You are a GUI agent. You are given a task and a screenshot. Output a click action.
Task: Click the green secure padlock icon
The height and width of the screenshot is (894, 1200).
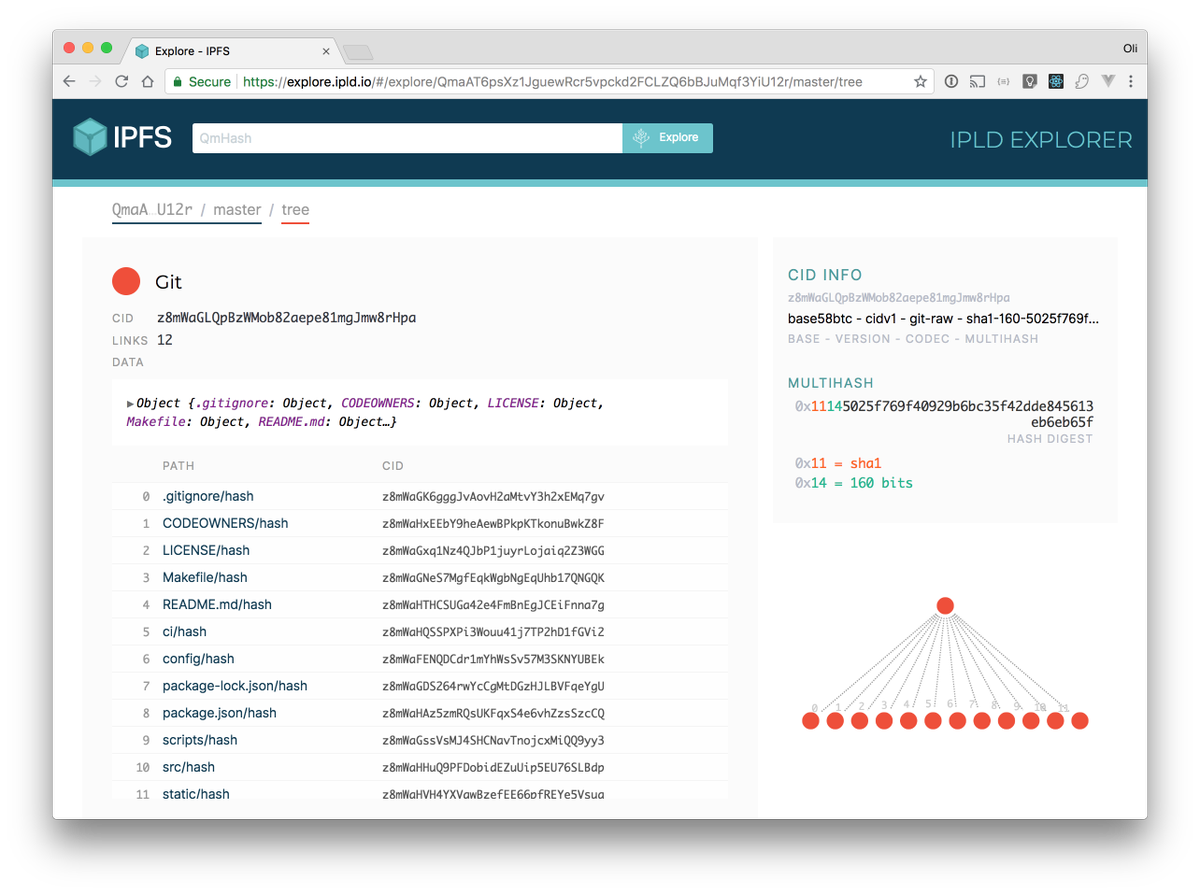pos(178,82)
